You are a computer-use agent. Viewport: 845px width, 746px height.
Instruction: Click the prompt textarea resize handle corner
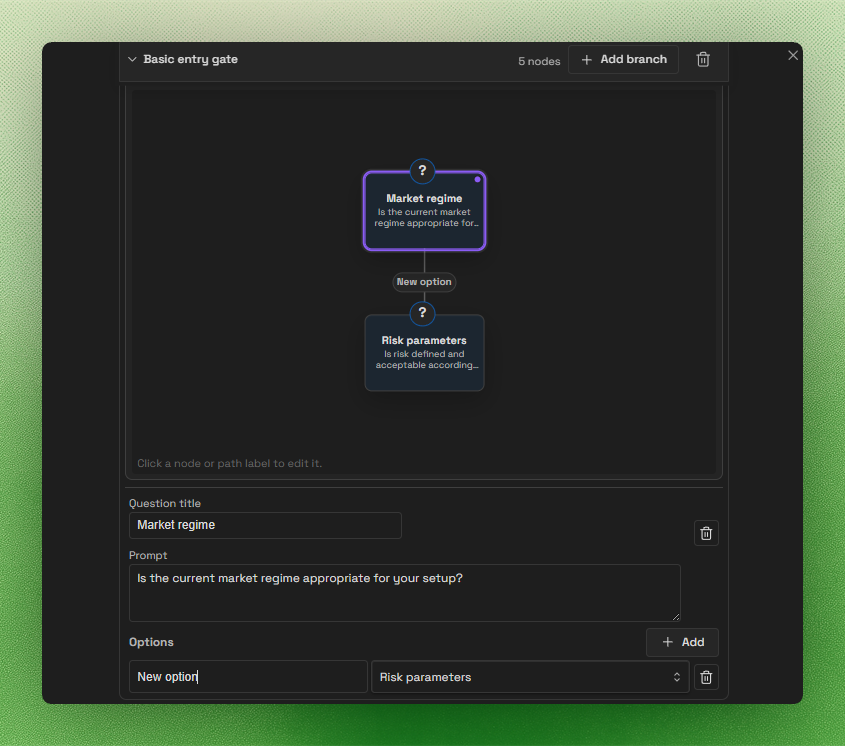[676, 617]
